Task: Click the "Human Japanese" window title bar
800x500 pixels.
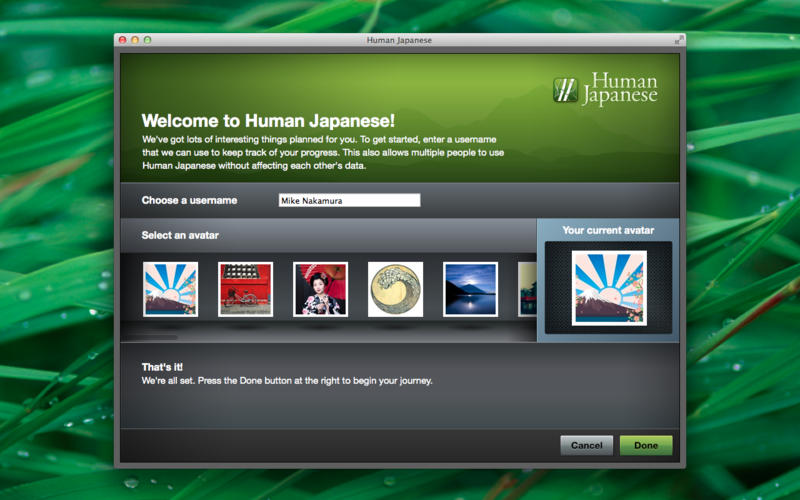Action: click(399, 40)
